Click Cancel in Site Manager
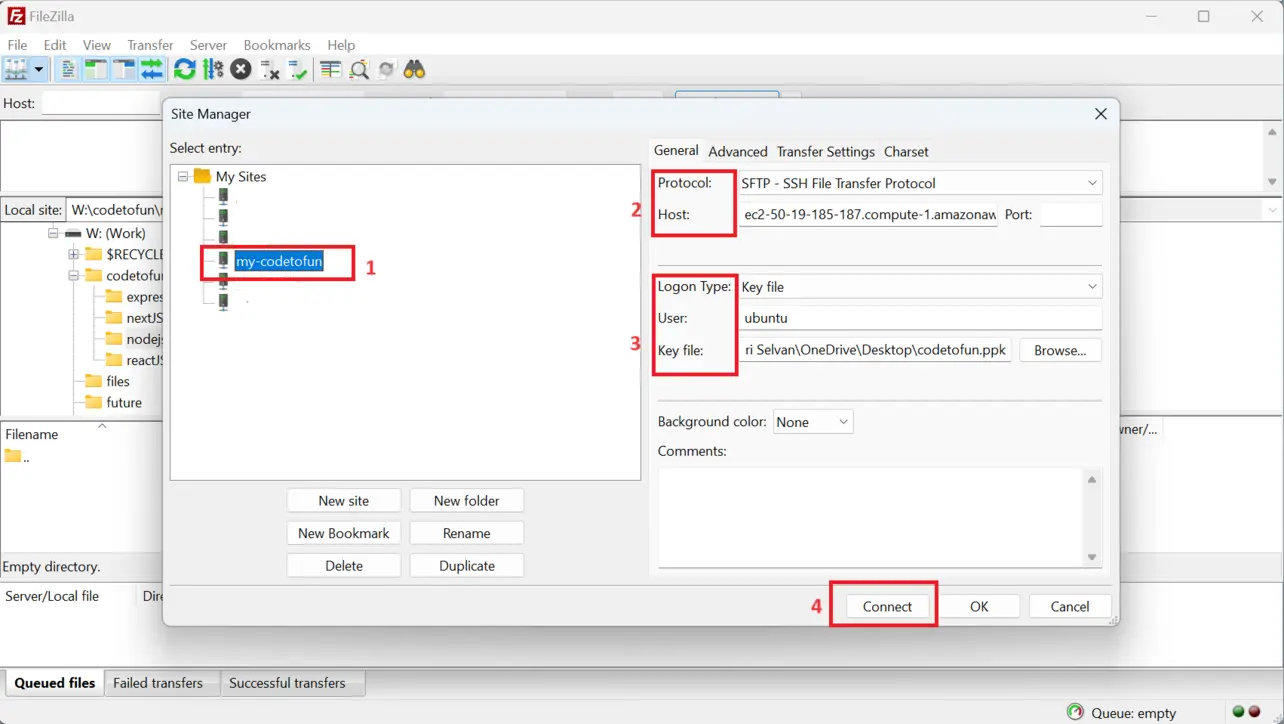Viewport: 1284px width, 724px height. coord(1070,606)
